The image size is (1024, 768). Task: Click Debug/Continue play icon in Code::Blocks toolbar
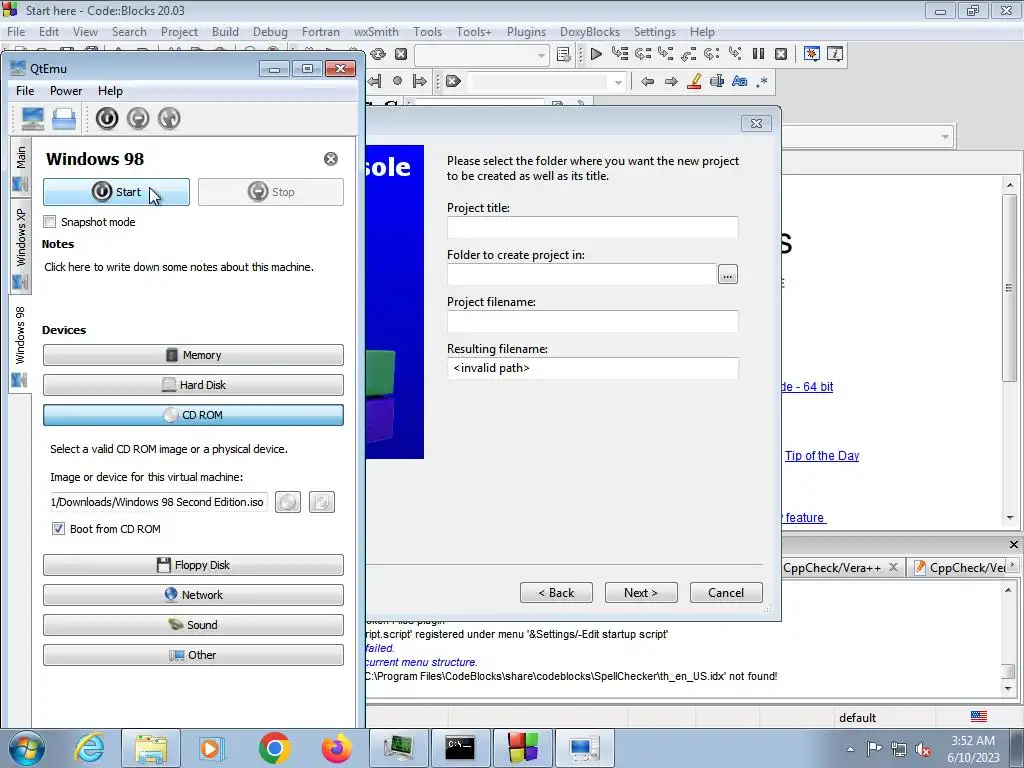click(x=596, y=54)
